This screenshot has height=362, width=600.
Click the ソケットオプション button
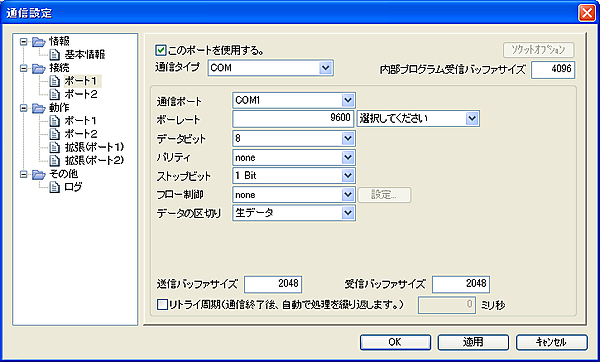(538, 50)
